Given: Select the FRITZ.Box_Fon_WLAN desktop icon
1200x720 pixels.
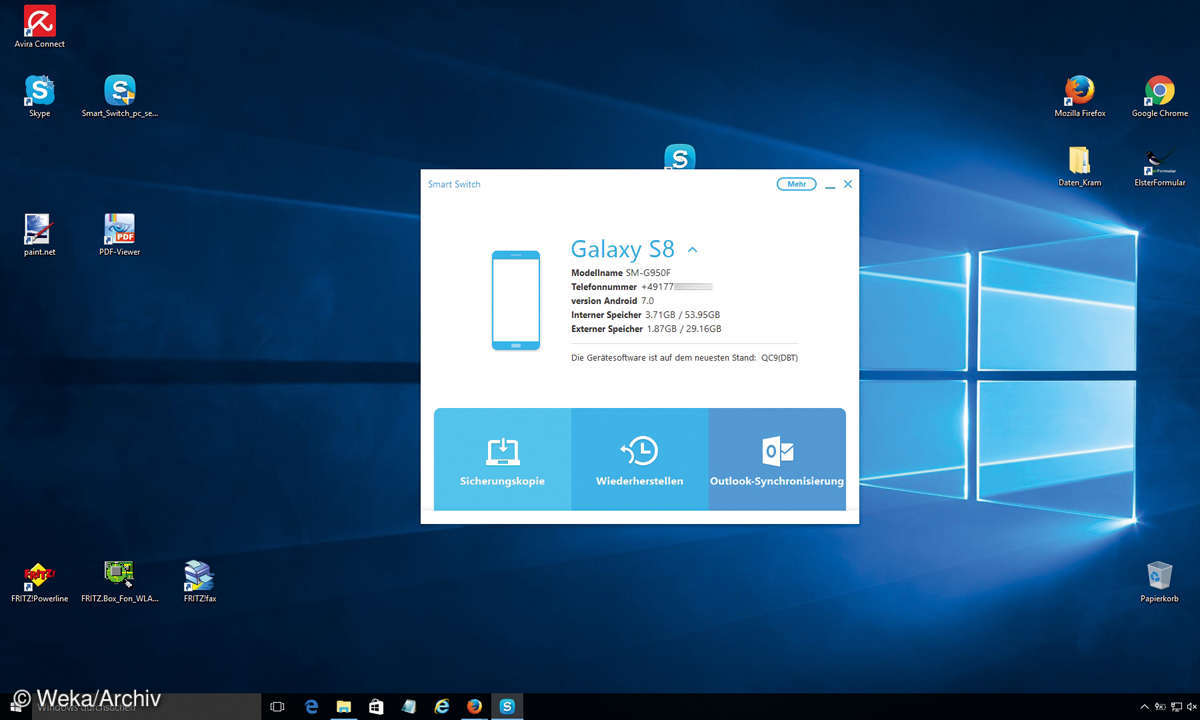Looking at the screenshot, I should pyautogui.click(x=120, y=582).
